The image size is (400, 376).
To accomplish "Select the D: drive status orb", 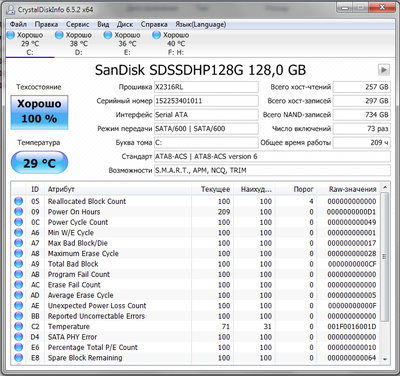I will [59, 35].
